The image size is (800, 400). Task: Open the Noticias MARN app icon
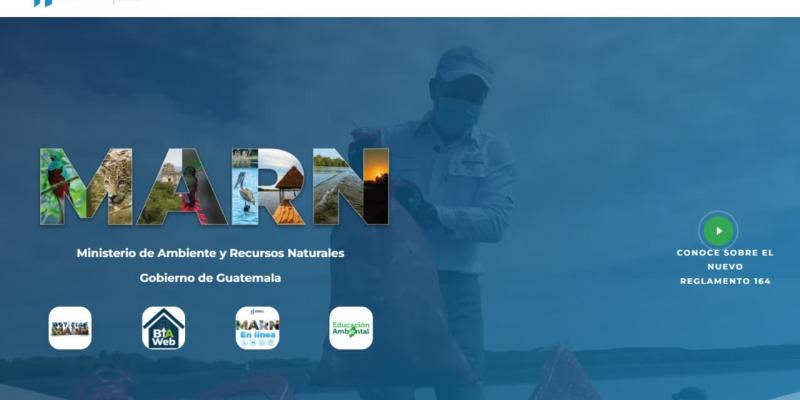pyautogui.click(x=70, y=328)
